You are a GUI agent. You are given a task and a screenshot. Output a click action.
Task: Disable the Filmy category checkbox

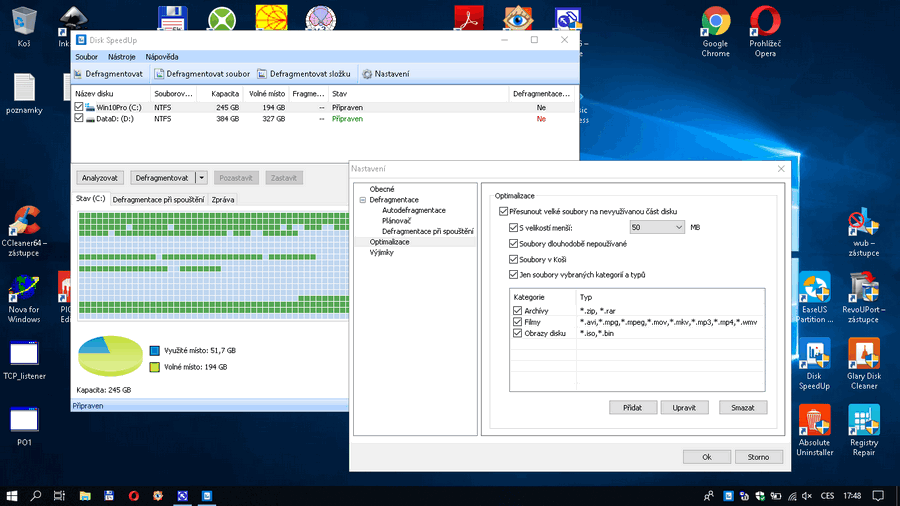tap(518, 322)
